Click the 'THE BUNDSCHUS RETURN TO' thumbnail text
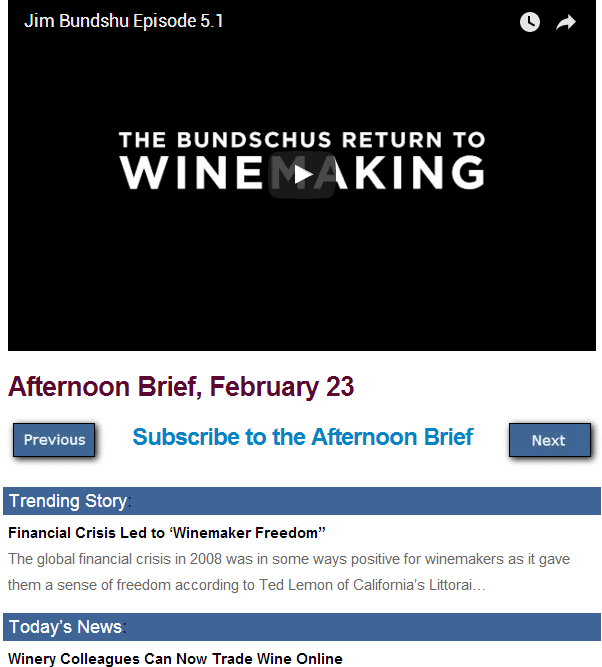The image size is (602, 667). pyautogui.click(x=302, y=140)
